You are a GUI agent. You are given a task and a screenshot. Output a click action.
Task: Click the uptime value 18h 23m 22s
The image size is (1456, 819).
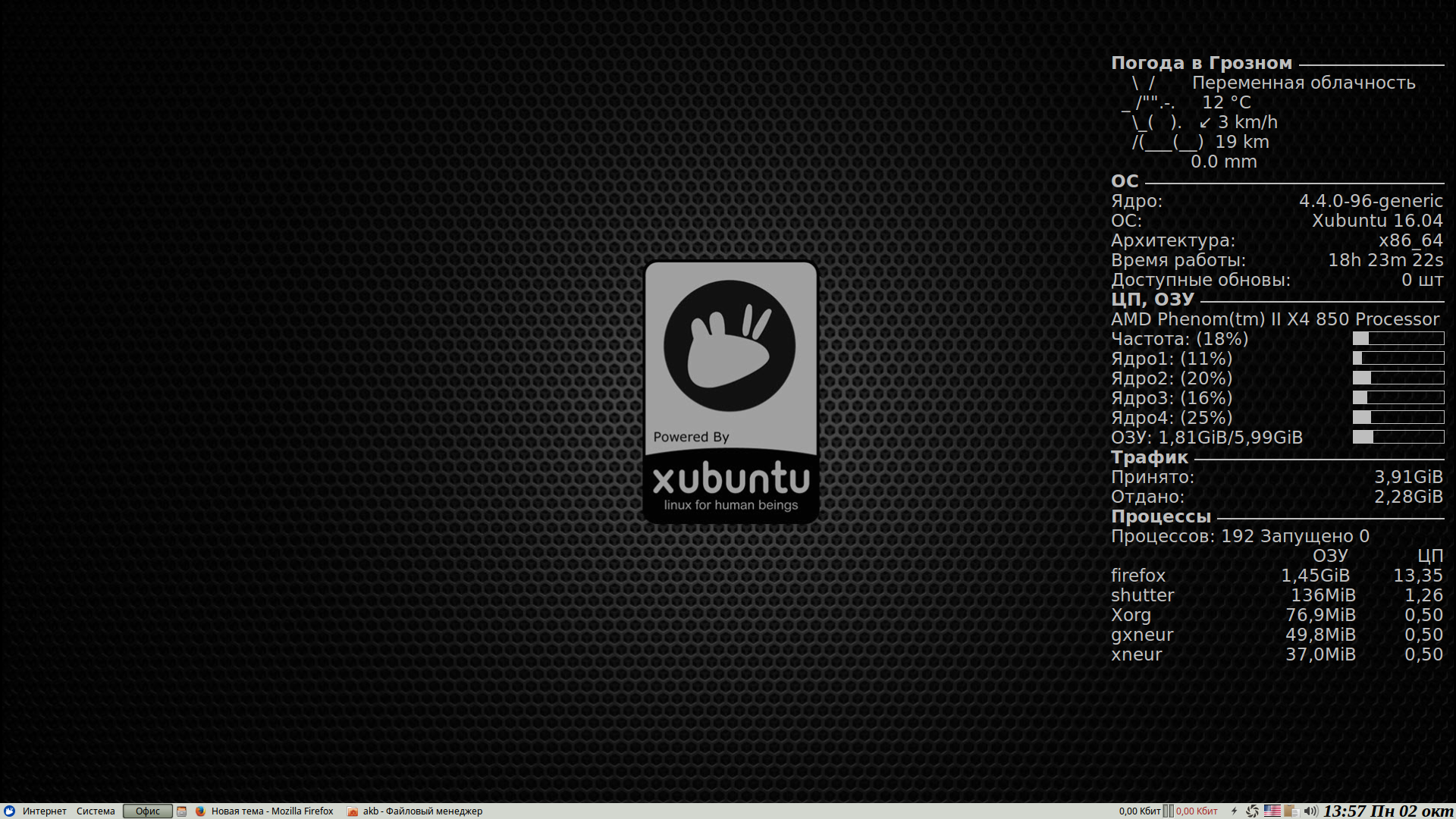1385,260
